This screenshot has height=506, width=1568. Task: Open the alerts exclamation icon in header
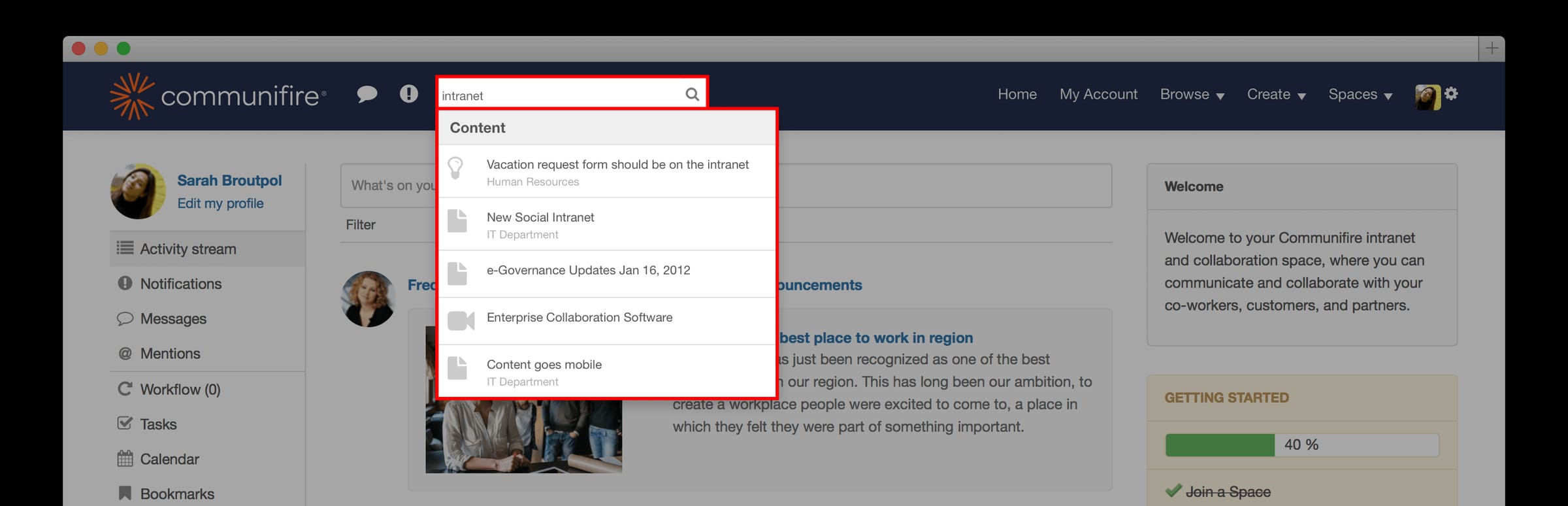point(409,94)
